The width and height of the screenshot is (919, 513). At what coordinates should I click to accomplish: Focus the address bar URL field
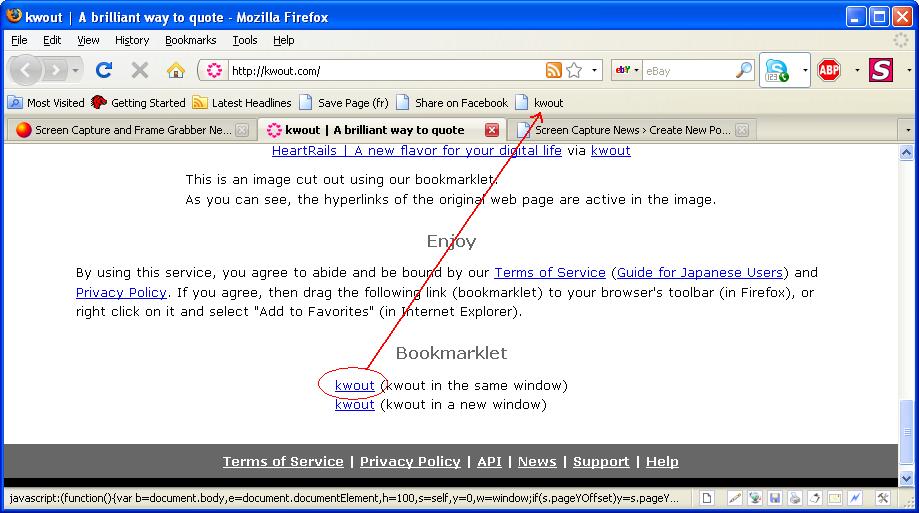tap(387, 71)
